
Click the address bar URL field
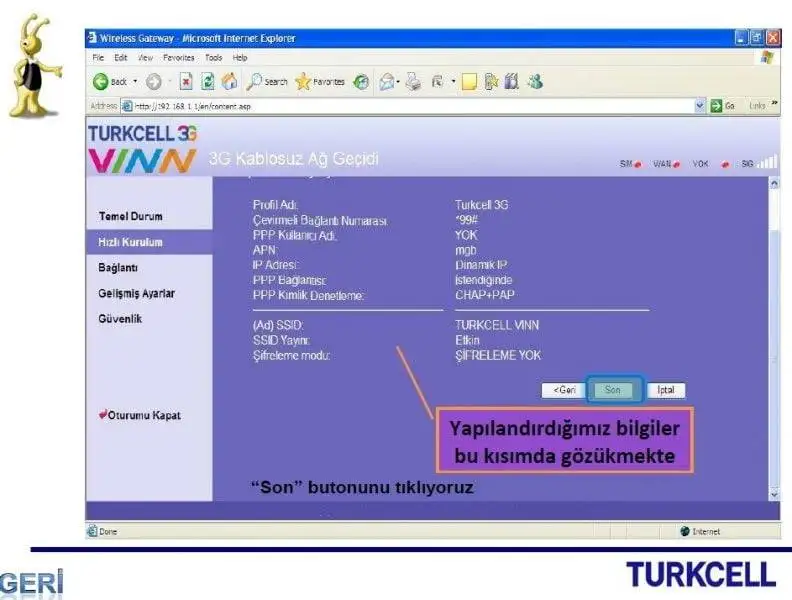(x=412, y=106)
